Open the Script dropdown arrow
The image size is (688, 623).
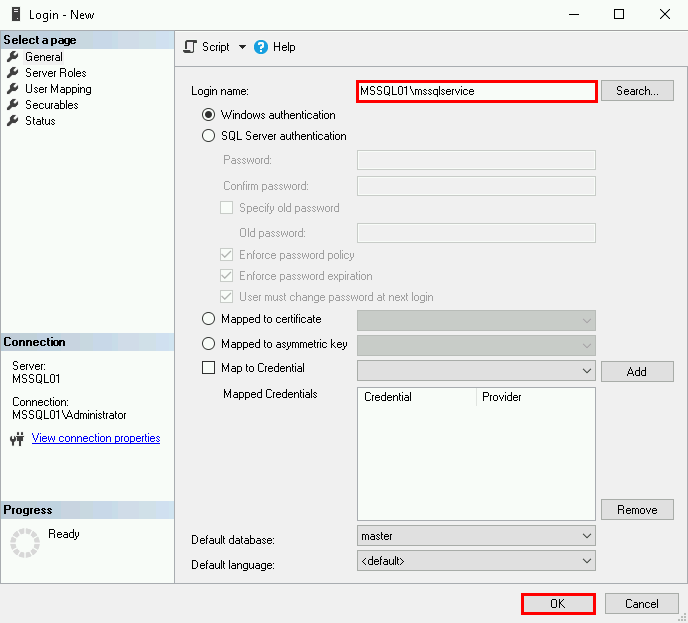(242, 47)
